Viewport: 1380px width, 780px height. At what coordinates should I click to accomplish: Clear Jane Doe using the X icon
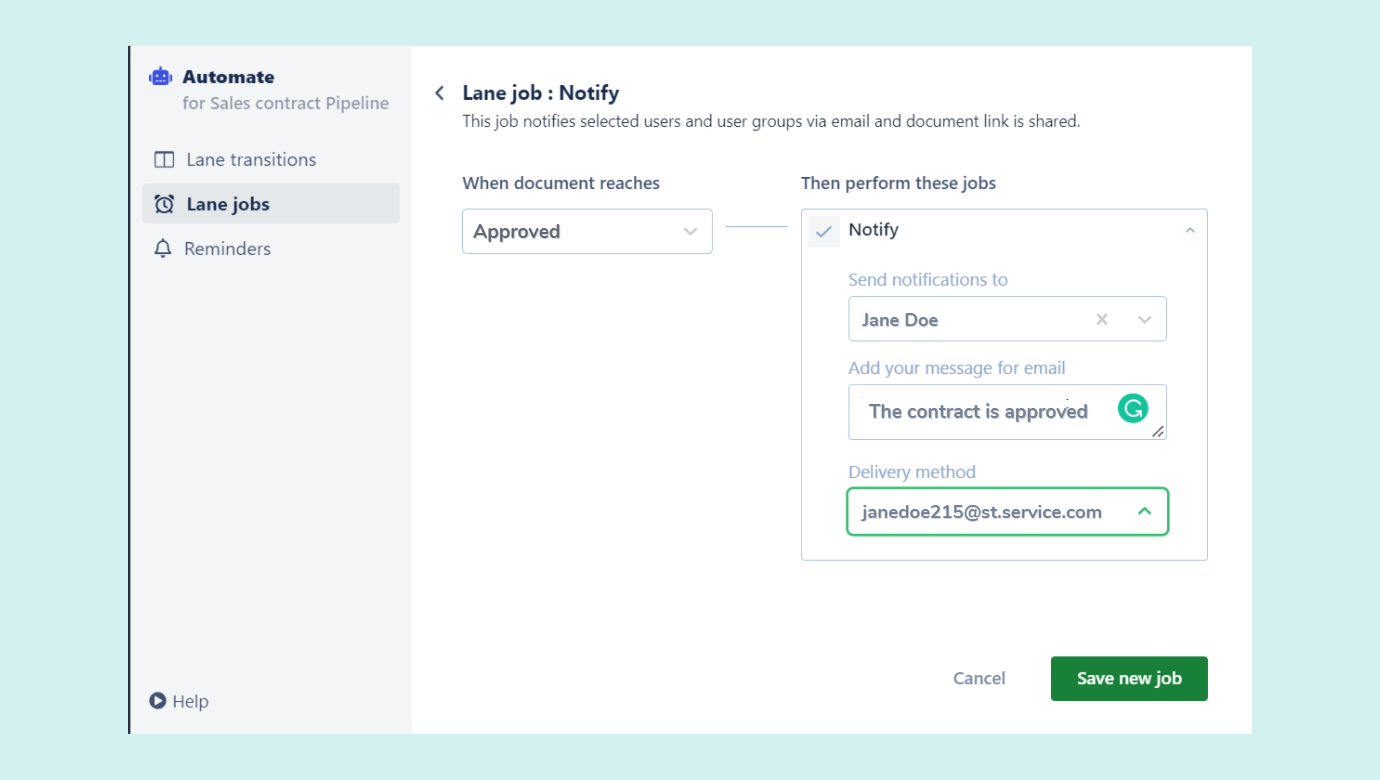[1101, 319]
